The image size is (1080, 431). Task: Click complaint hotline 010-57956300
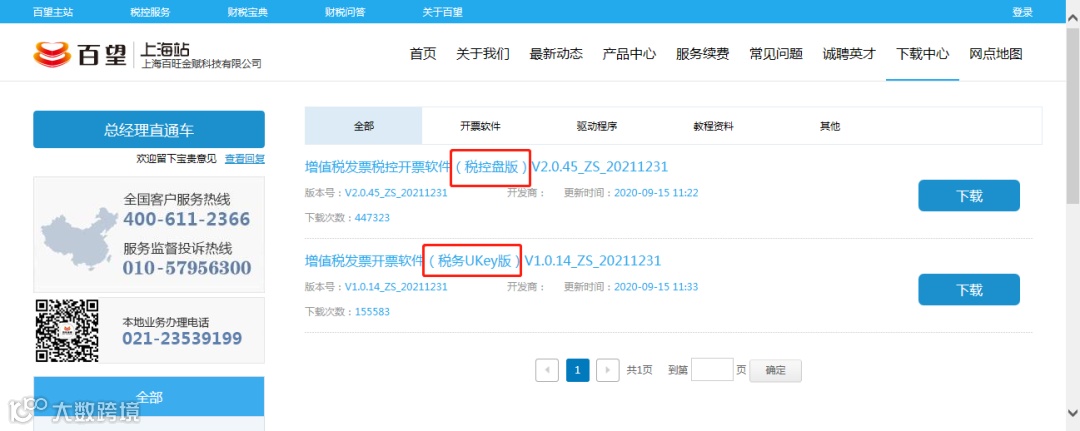pos(187,268)
